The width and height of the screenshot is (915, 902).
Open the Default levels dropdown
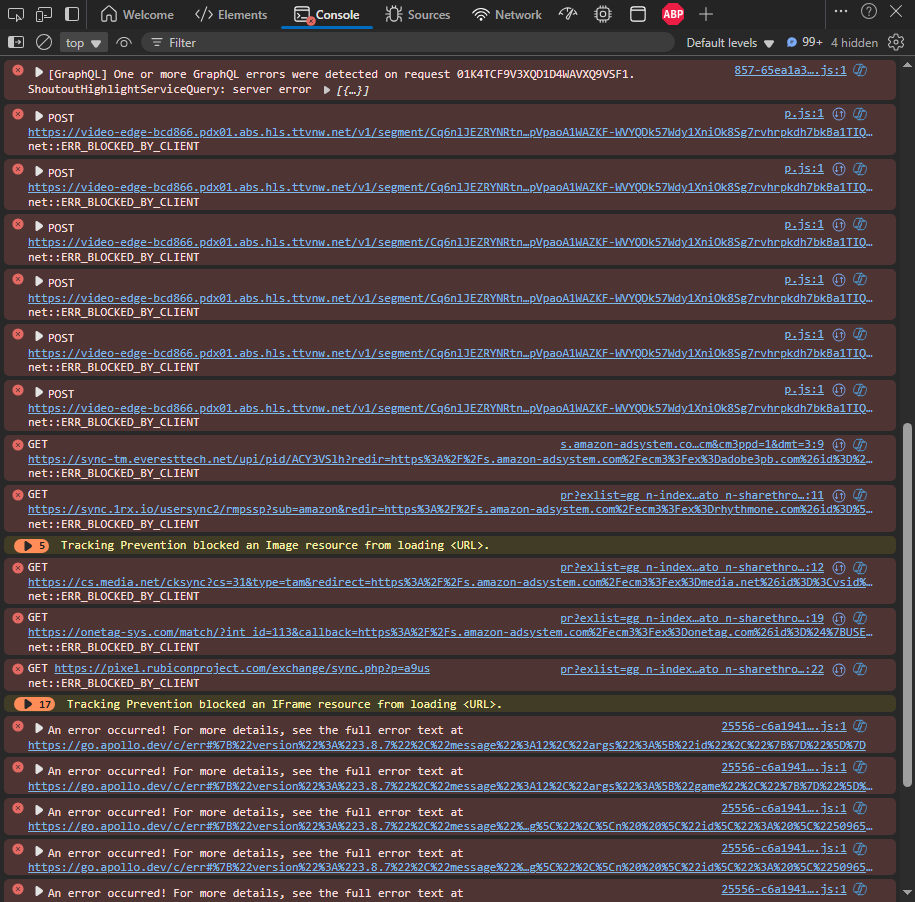click(x=730, y=43)
